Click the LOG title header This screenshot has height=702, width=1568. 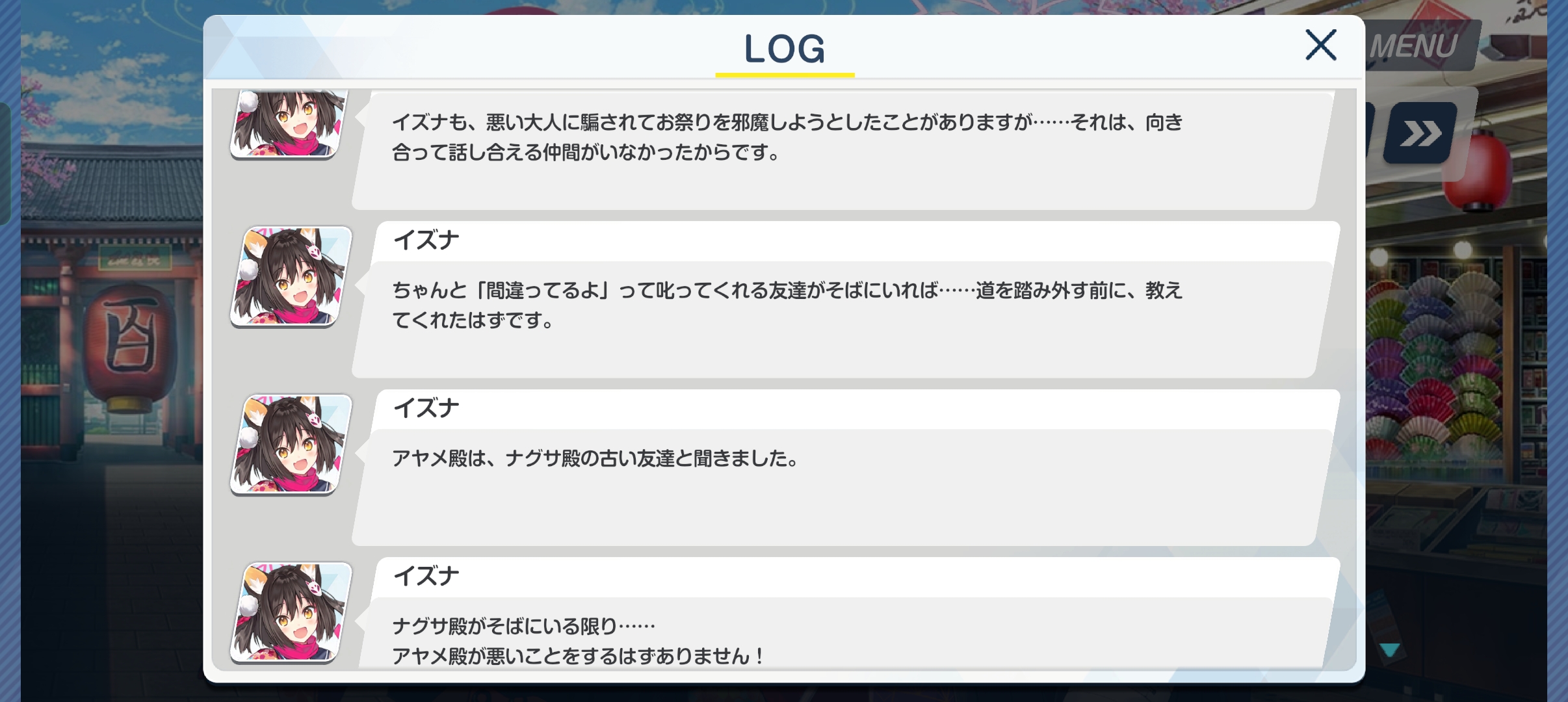[785, 49]
